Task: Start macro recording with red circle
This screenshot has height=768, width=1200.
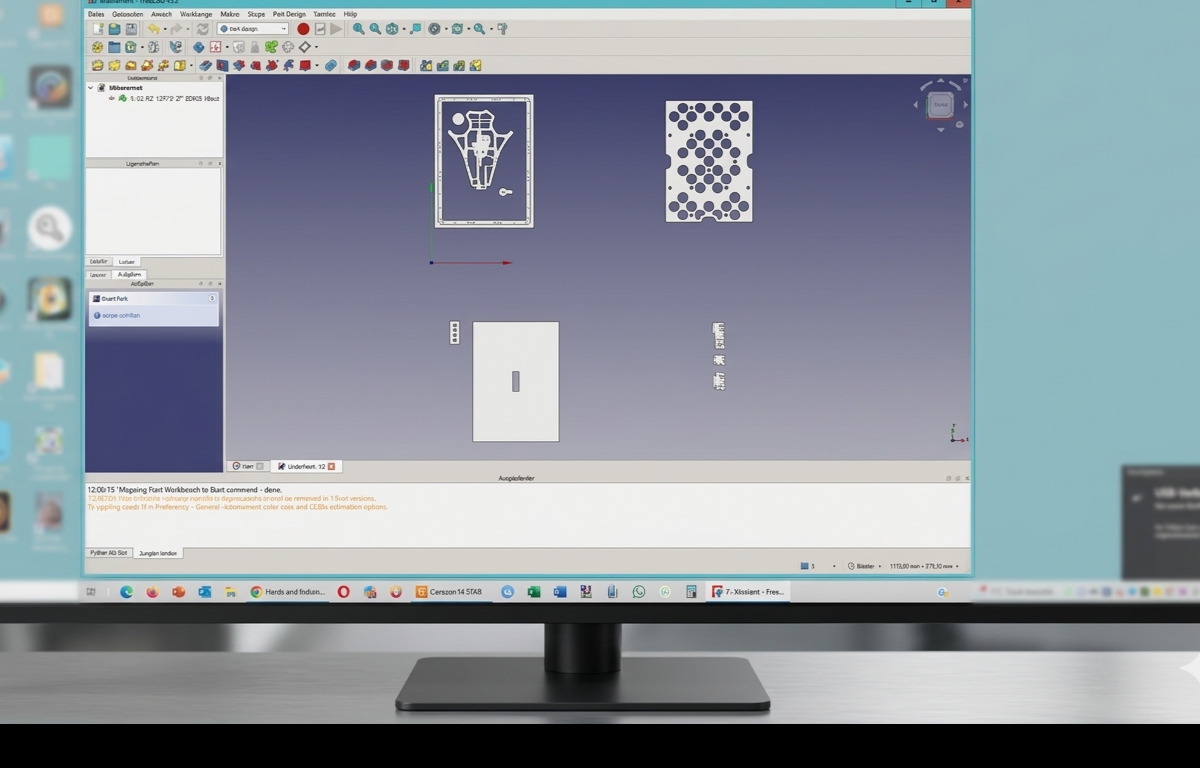Action: 303,29
